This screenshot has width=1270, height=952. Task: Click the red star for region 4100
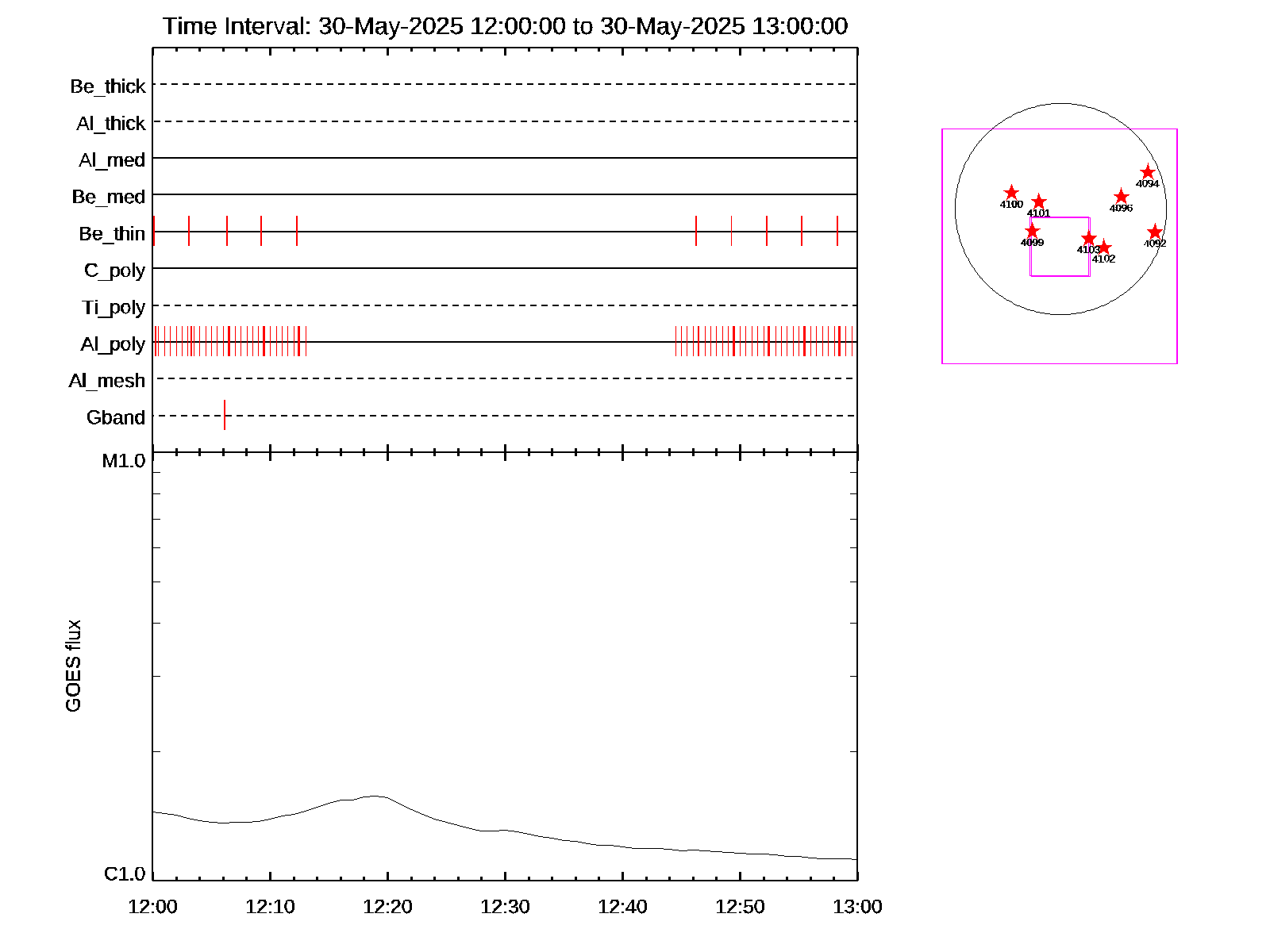pos(1011,193)
